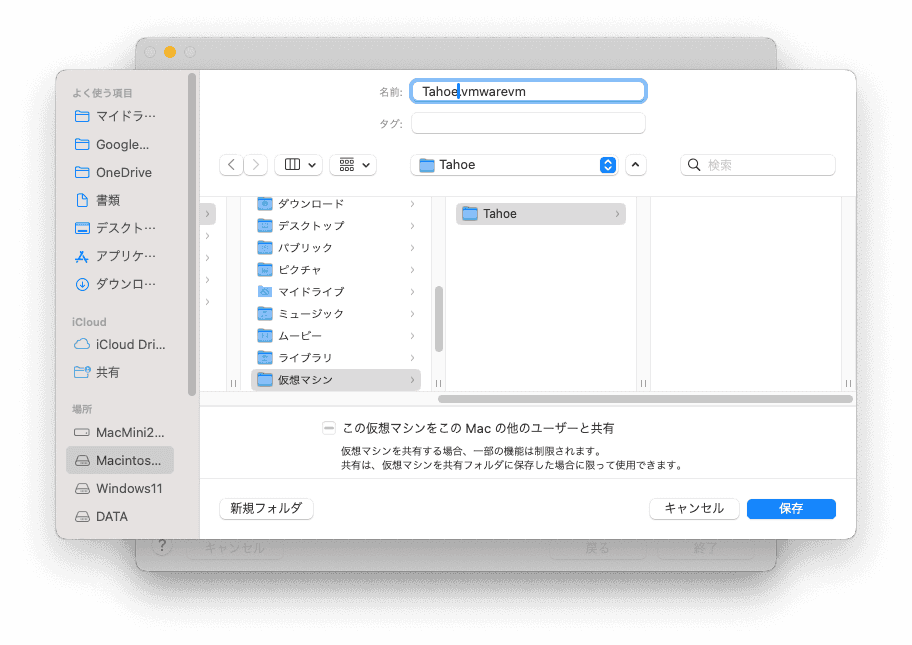This screenshot has height=645, width=912.
Task: Click the horizontal scrollbar in file browser
Action: click(645, 399)
